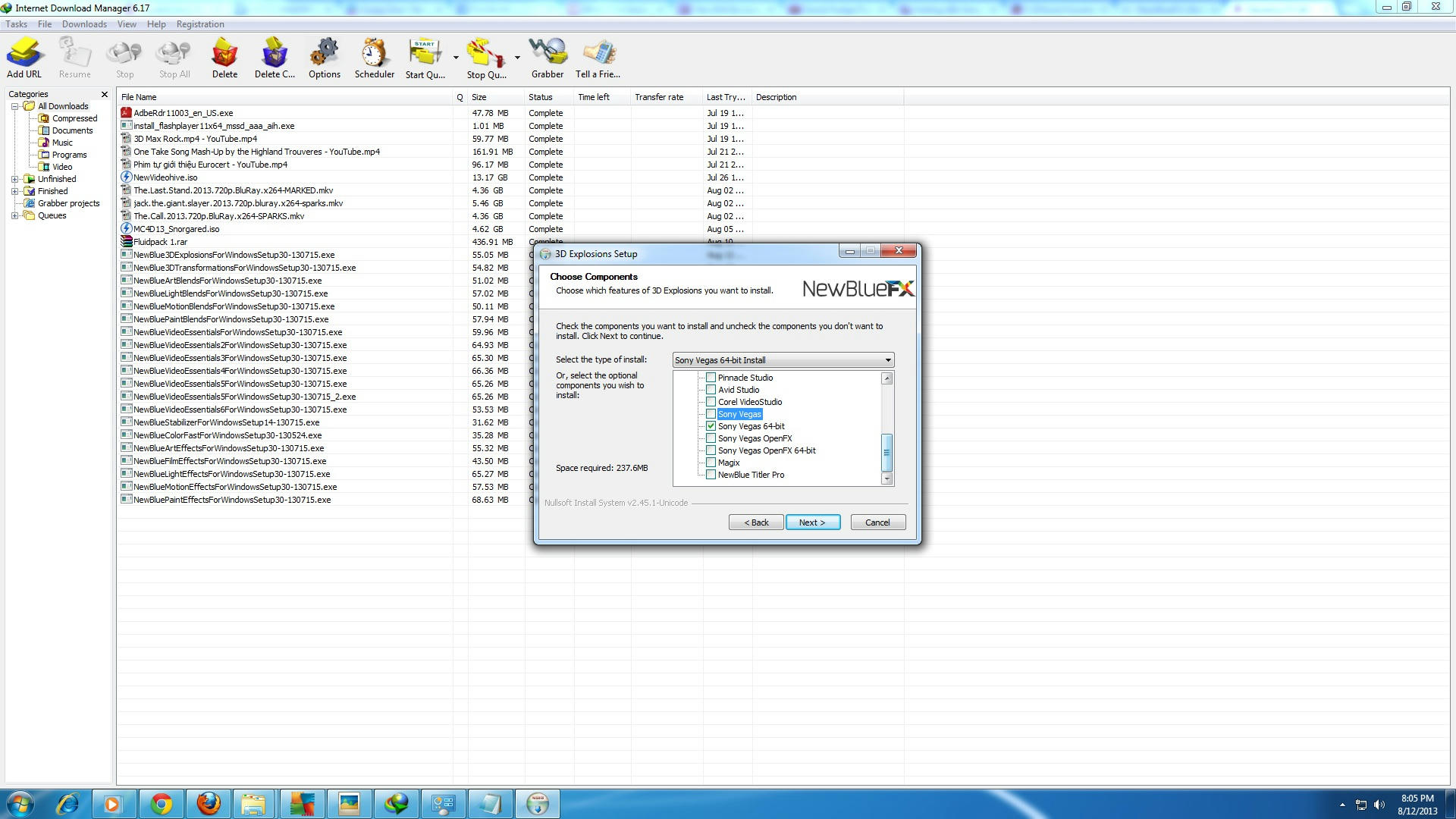Enable the Sony Vegas component checkbox
The height and width of the screenshot is (819, 1456).
click(711, 414)
